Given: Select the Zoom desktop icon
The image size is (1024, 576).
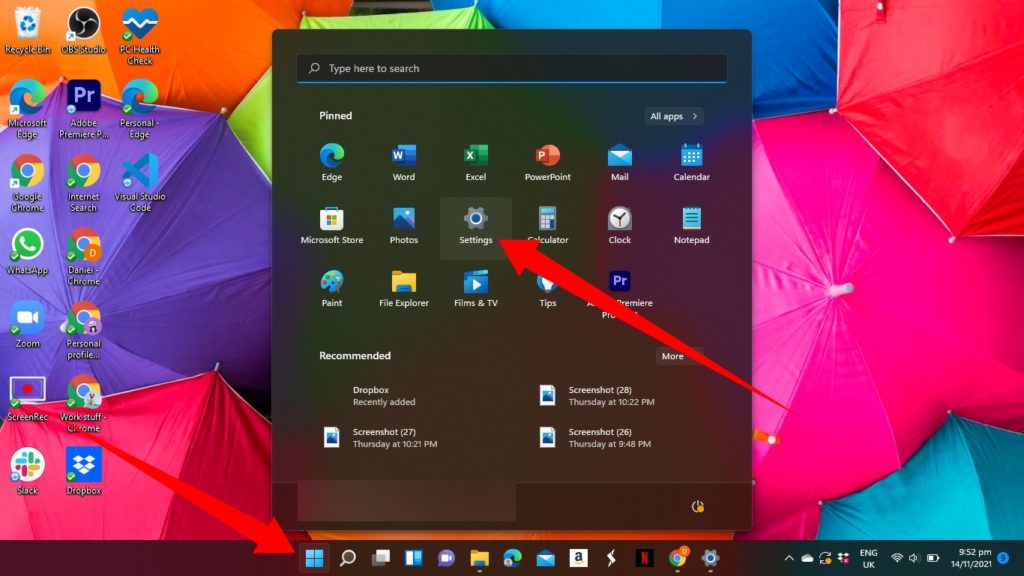Looking at the screenshot, I should pyautogui.click(x=27, y=325).
